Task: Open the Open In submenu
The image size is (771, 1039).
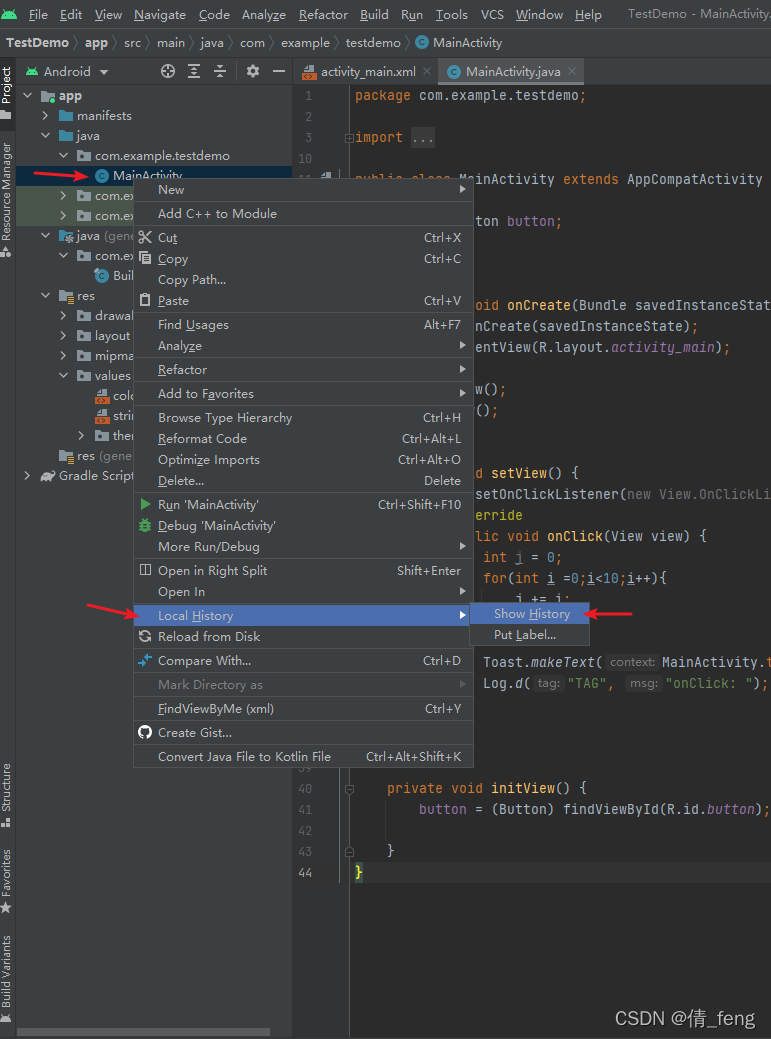Action: point(303,592)
